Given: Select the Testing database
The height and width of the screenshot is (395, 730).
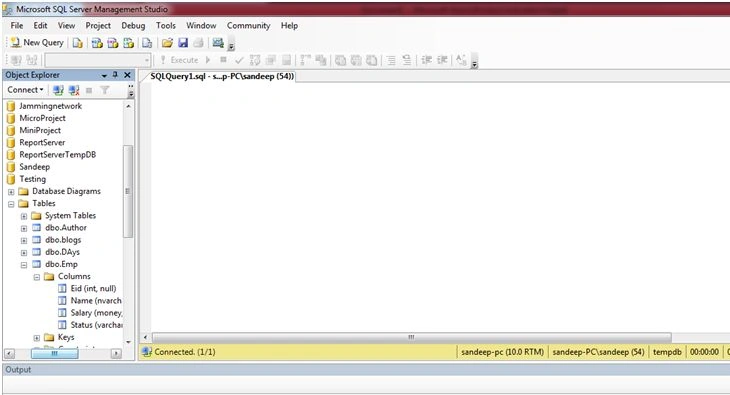Looking at the screenshot, I should click(x=33, y=179).
